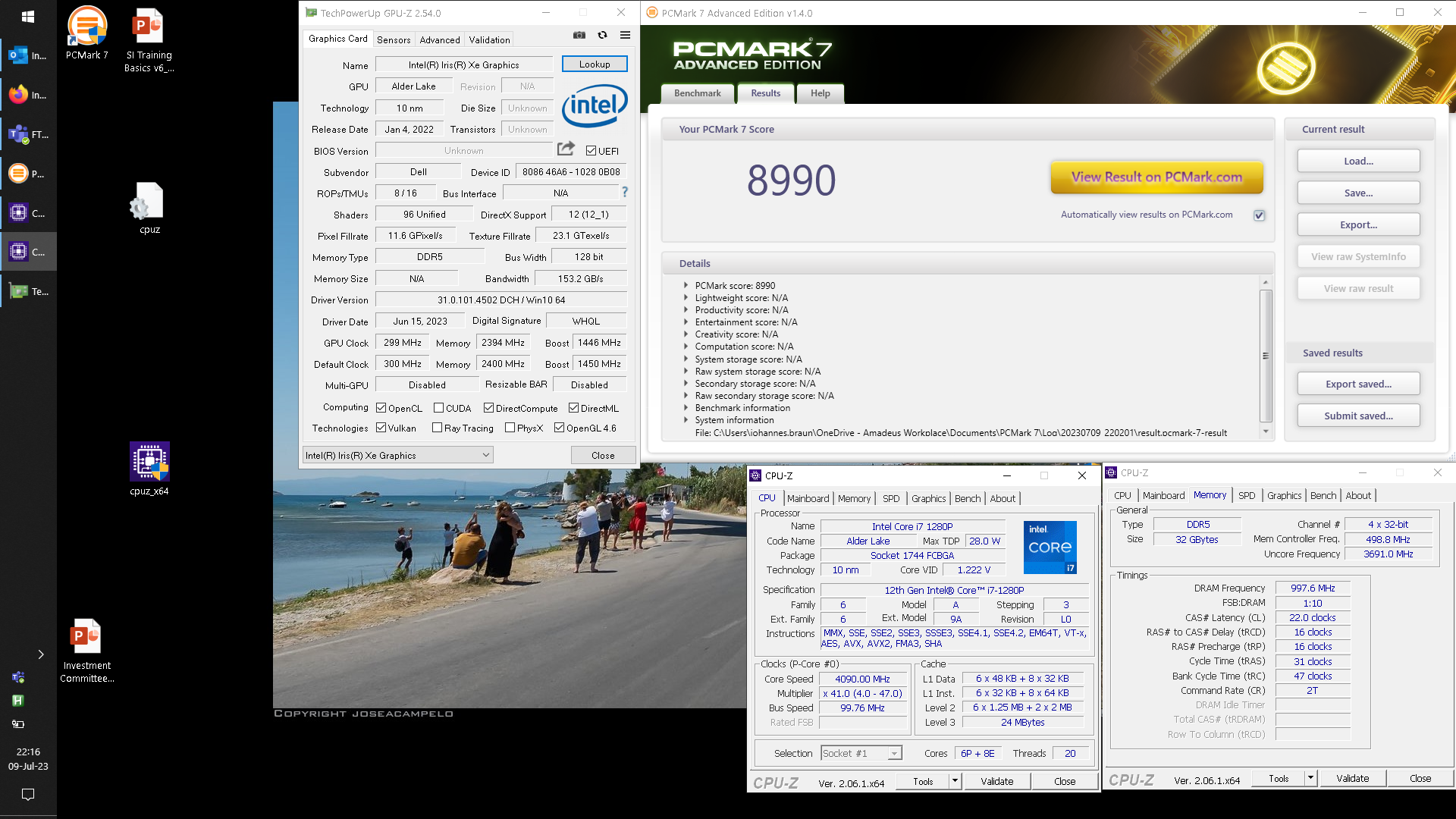This screenshot has height=819, width=1456.
Task: Click Intel Core i7 badge in CPU-Z
Action: (x=1050, y=547)
